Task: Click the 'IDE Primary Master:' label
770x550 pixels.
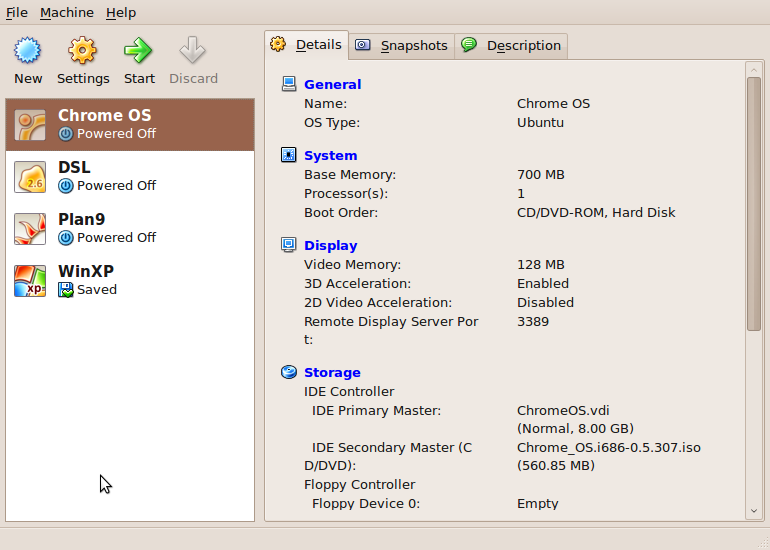Action: [x=376, y=411]
